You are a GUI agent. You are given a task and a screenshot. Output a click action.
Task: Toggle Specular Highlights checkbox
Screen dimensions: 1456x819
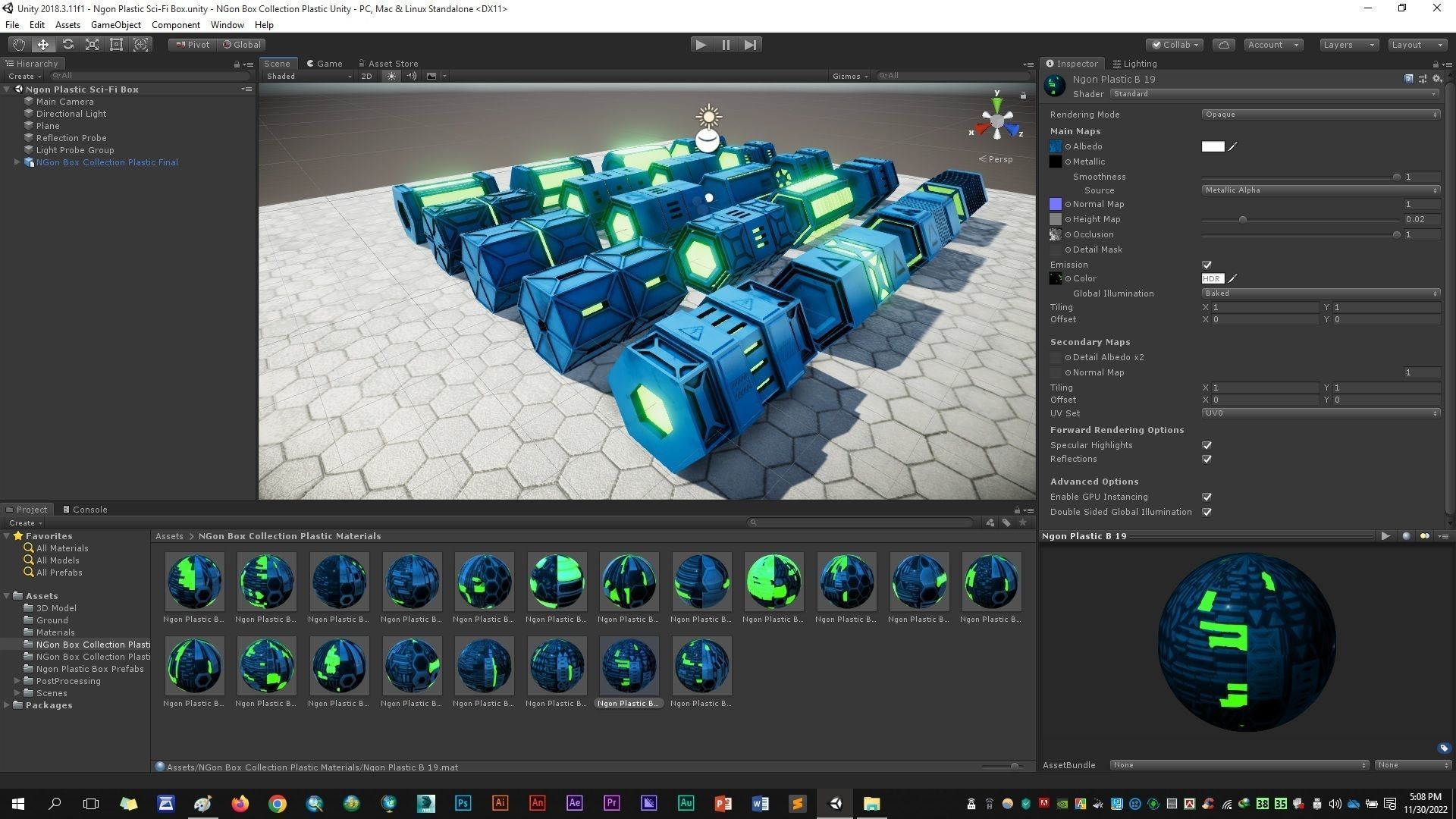coord(1207,445)
